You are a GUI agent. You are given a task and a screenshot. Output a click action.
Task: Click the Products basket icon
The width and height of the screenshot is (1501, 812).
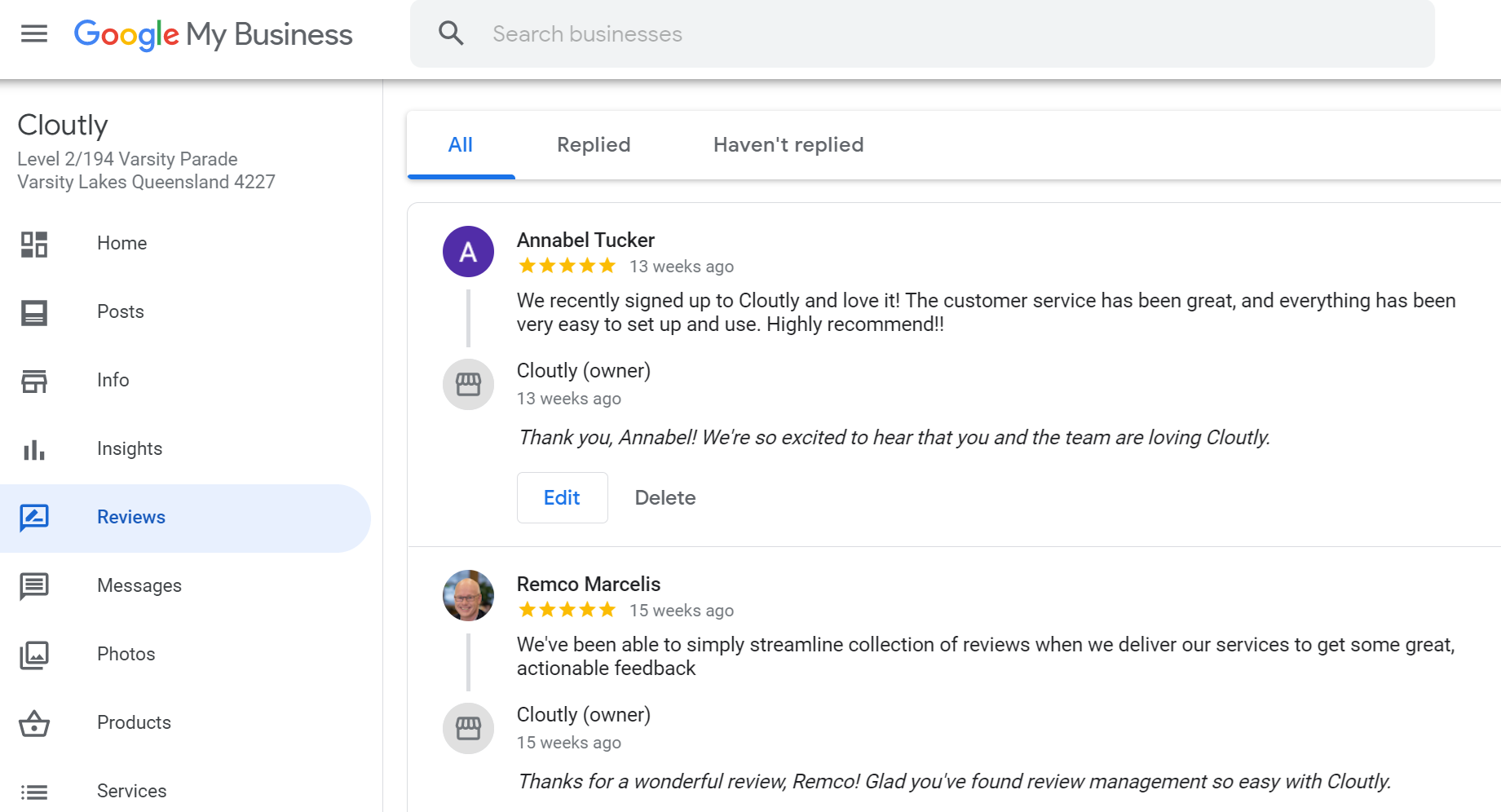(x=34, y=723)
